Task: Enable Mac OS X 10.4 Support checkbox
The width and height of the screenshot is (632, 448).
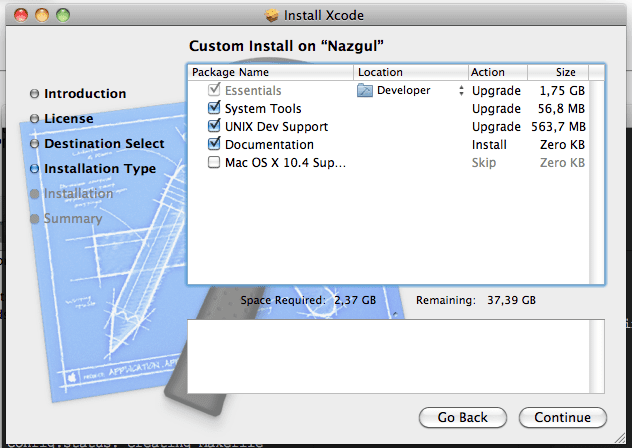Action: (214, 163)
